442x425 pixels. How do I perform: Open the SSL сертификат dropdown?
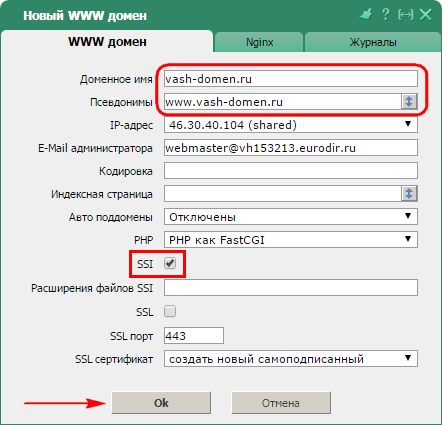291,359
